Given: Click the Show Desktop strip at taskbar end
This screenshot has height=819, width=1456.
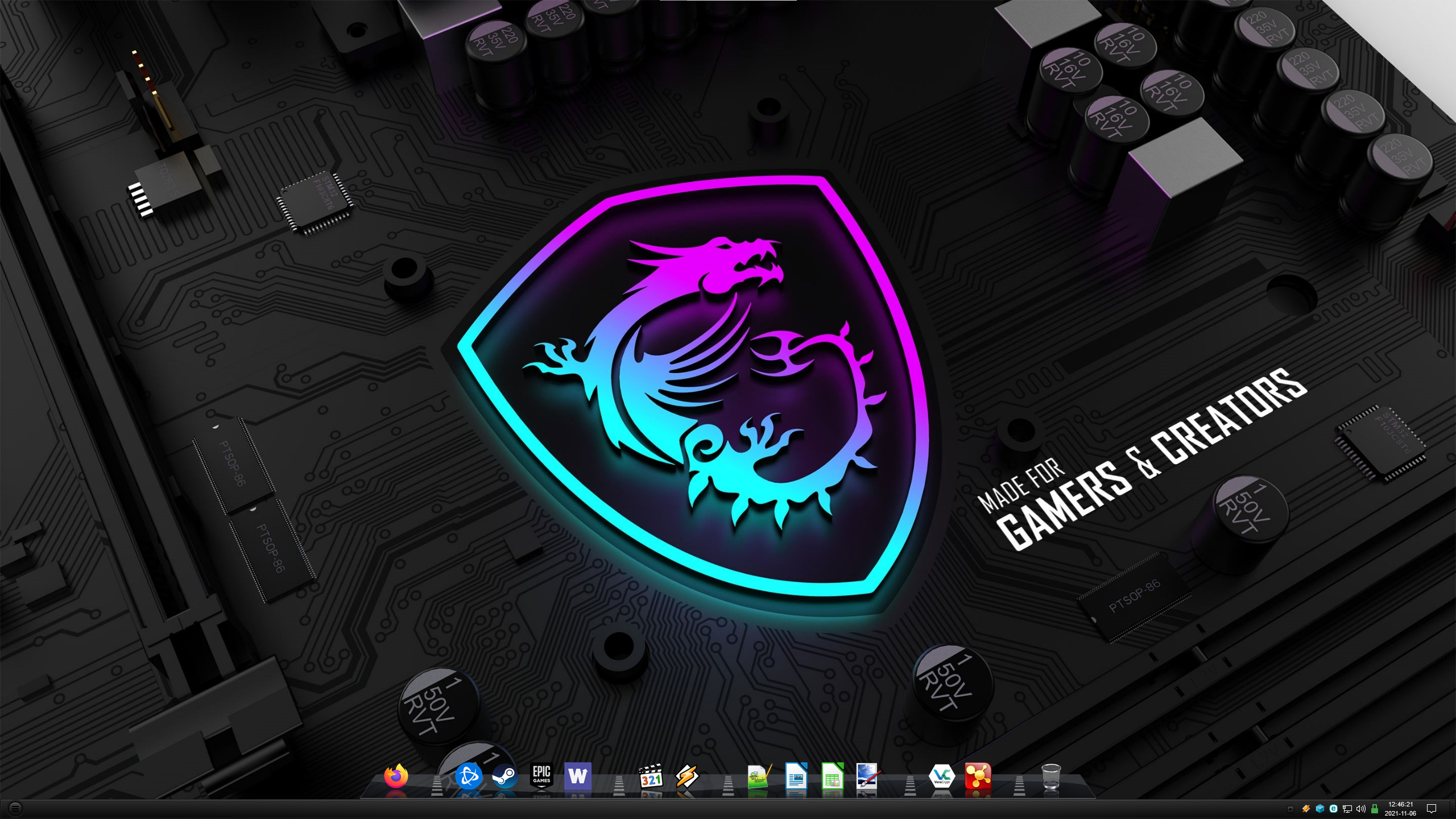Looking at the screenshot, I should point(1454,809).
